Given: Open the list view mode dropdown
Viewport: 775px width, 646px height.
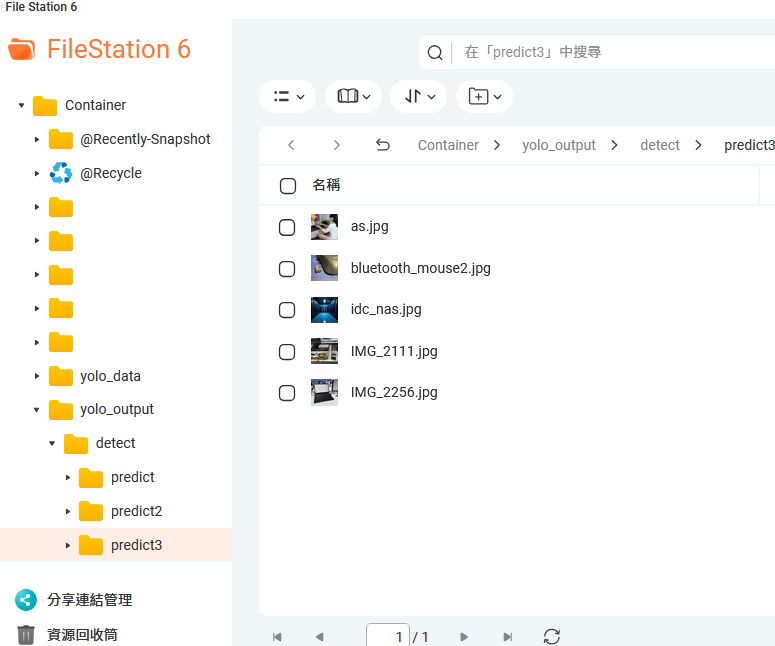Looking at the screenshot, I should pyautogui.click(x=288, y=97).
